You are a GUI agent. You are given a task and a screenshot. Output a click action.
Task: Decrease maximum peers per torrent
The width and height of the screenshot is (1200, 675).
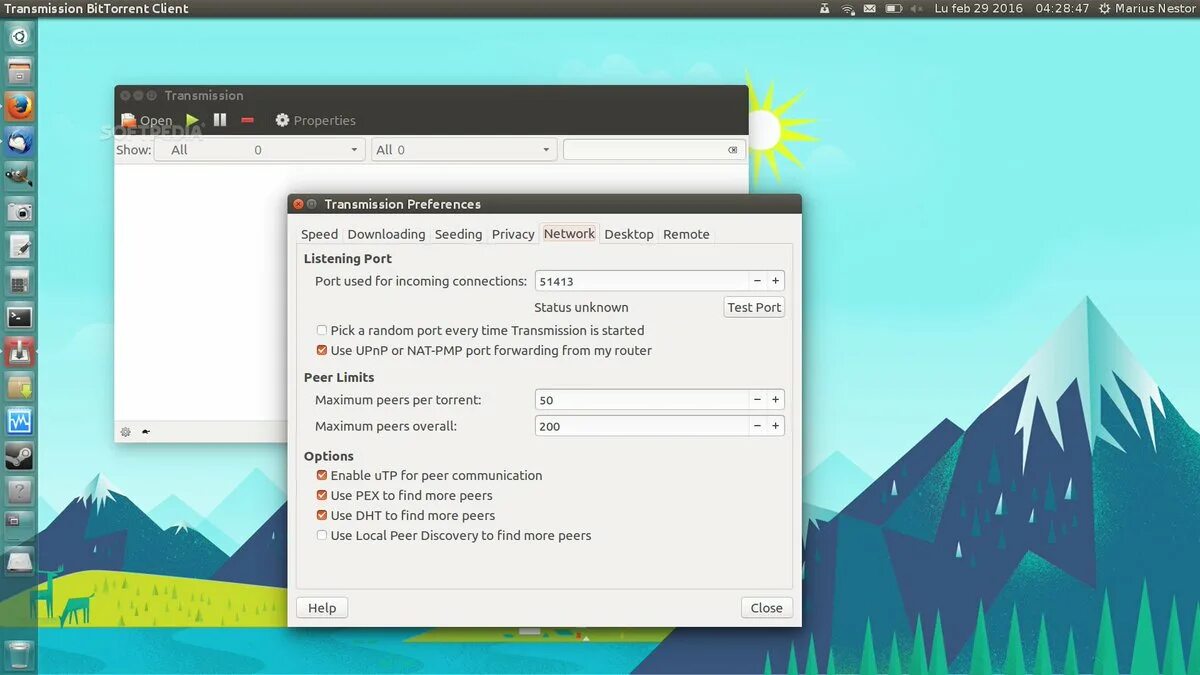tap(757, 399)
